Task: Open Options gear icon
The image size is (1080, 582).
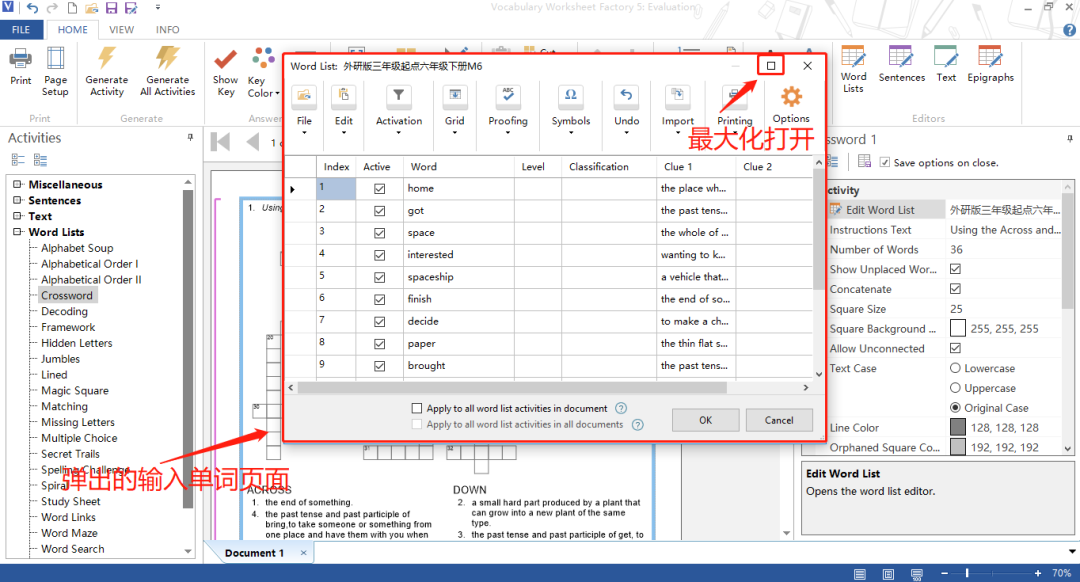Action: point(791,96)
